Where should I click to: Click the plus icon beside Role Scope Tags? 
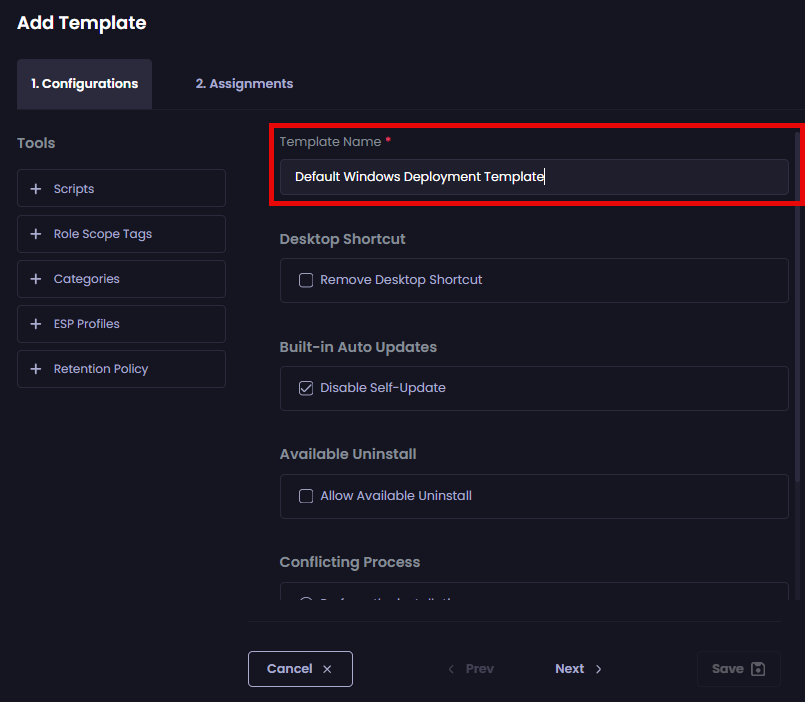[x=36, y=234]
